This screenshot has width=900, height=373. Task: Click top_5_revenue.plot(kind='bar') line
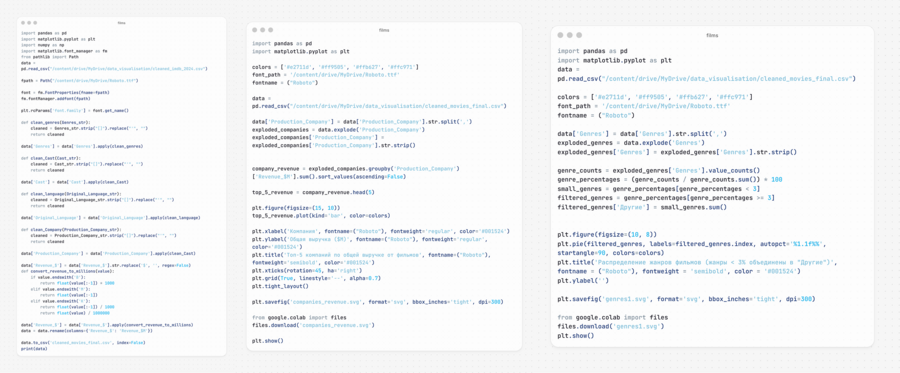click(x=321, y=216)
